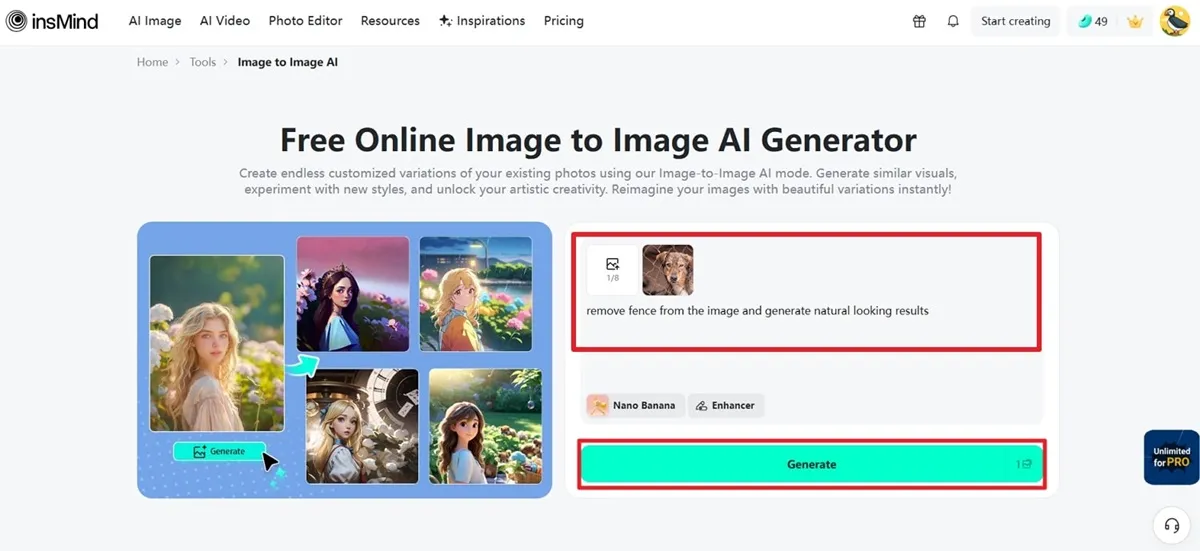Go to the Home breadcrumb
Image resolution: width=1200 pixels, height=551 pixels.
(x=152, y=62)
